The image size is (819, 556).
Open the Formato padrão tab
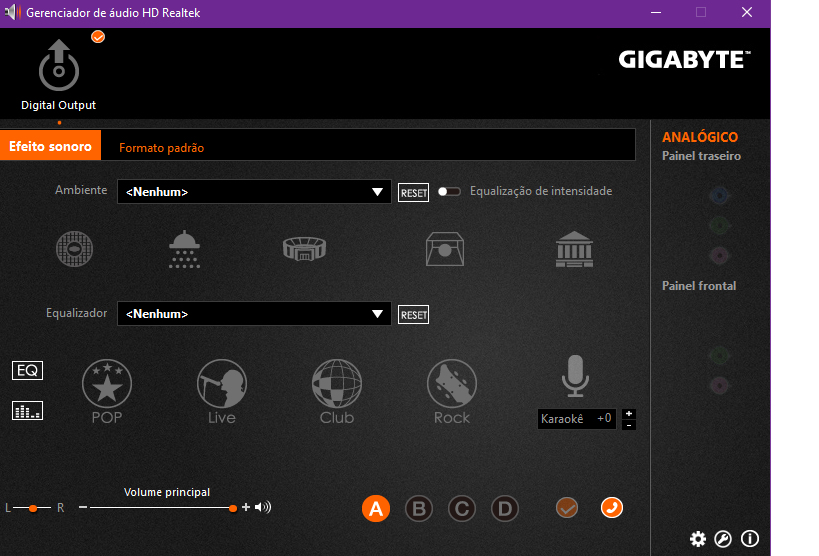click(x=161, y=148)
